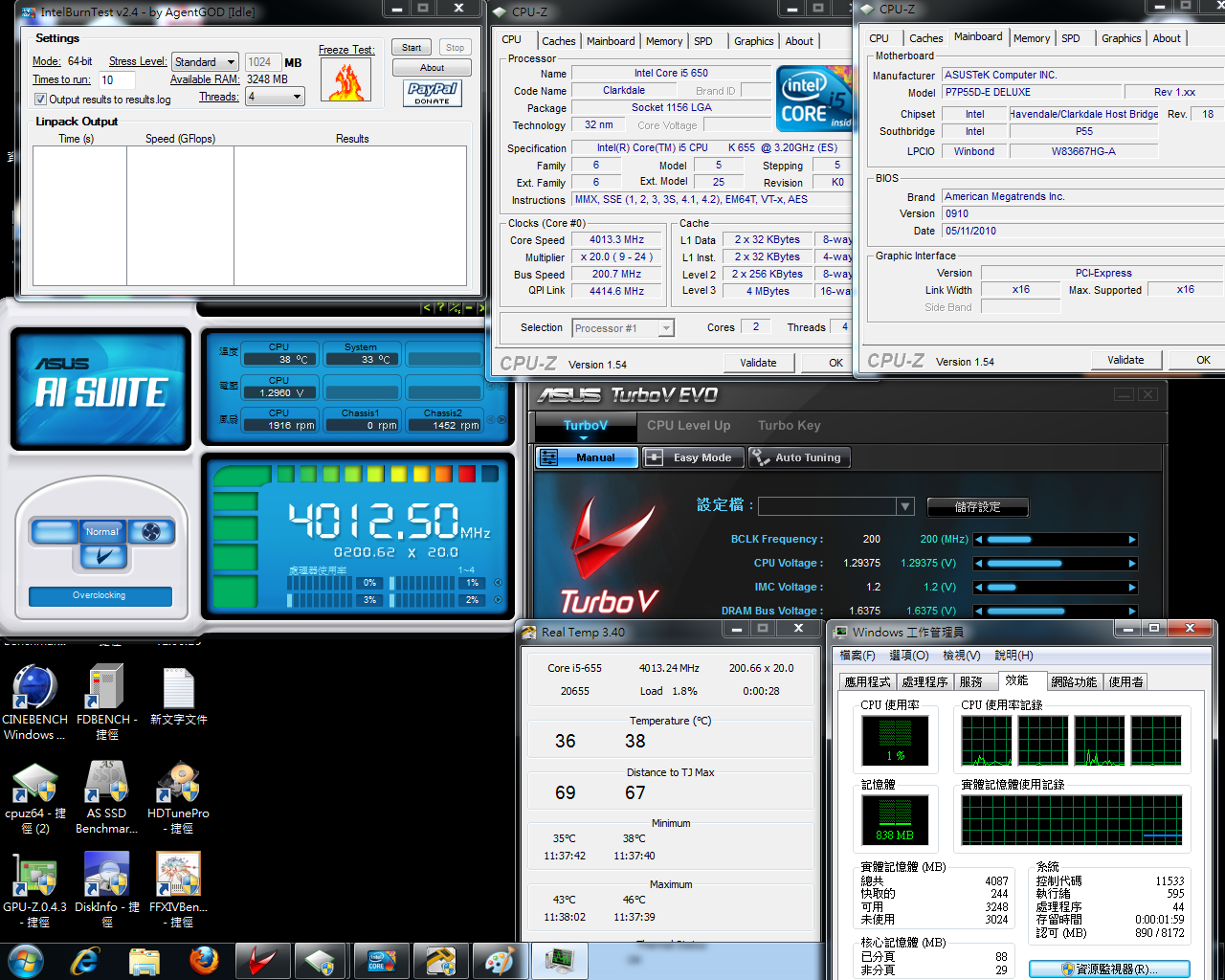Click the CPU 使用率 gauge in Task Manager
The width and height of the screenshot is (1225, 980).
(895, 741)
